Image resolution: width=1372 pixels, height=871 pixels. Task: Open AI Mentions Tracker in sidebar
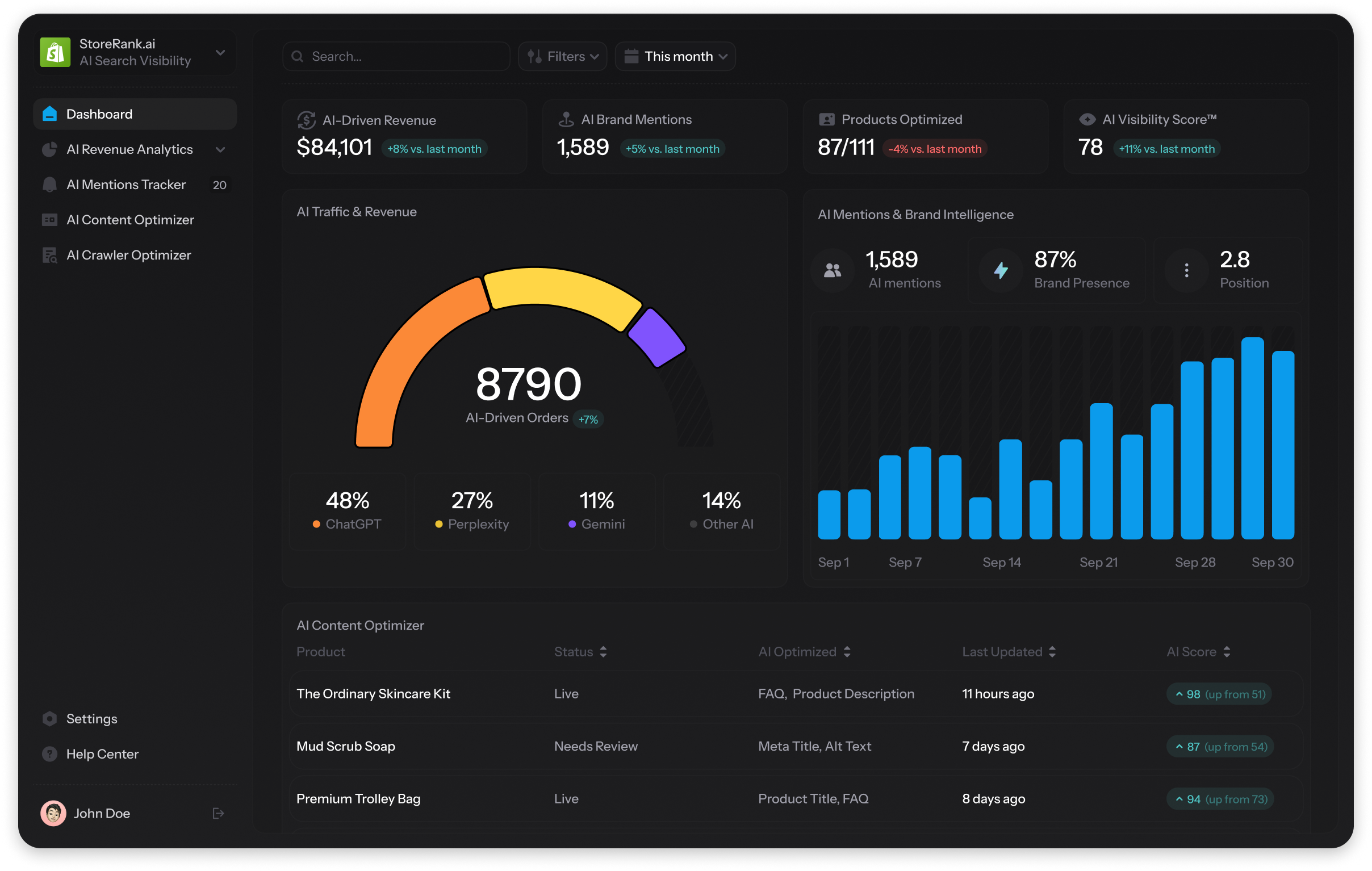click(x=126, y=185)
